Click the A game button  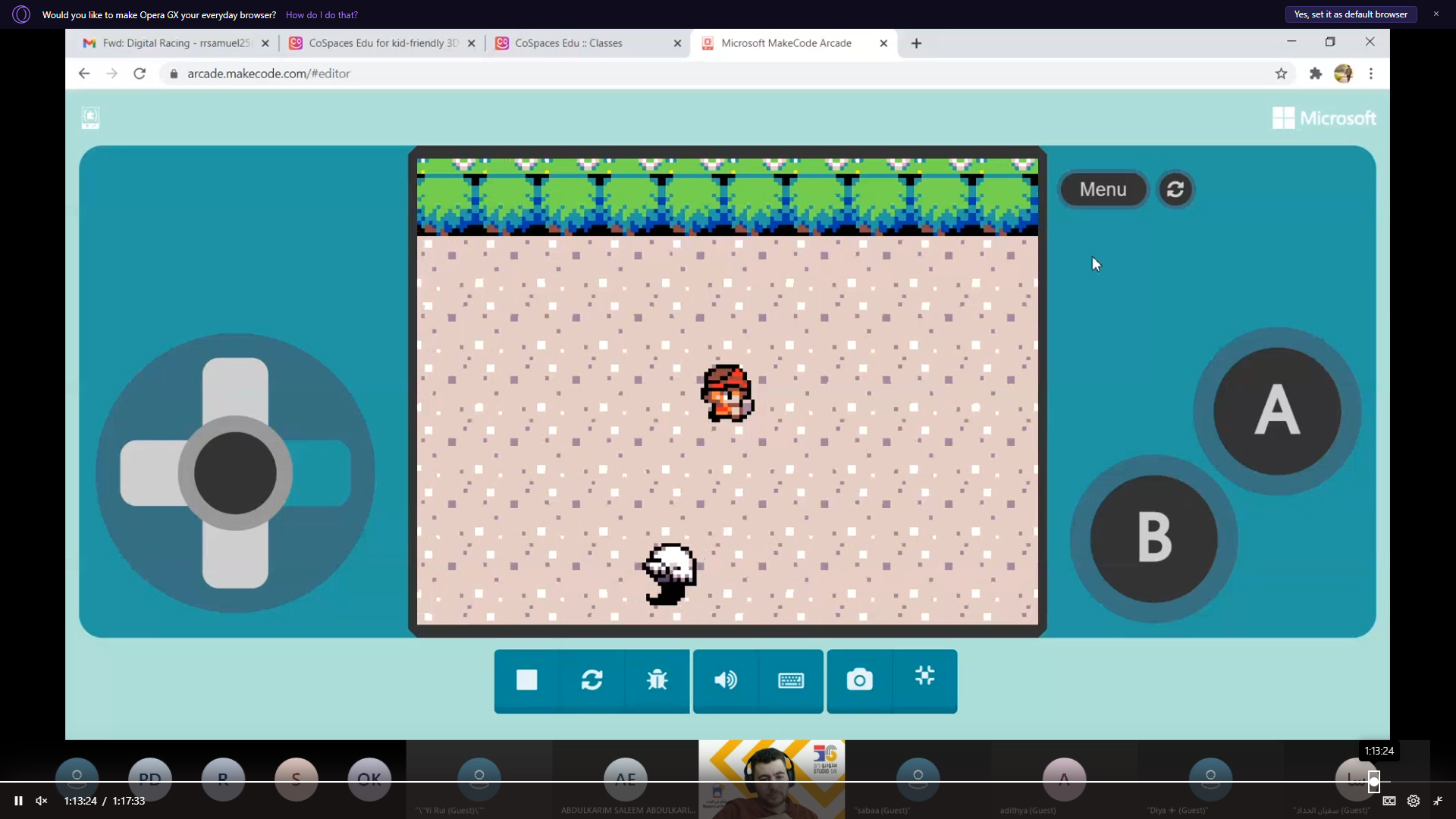click(x=1277, y=411)
